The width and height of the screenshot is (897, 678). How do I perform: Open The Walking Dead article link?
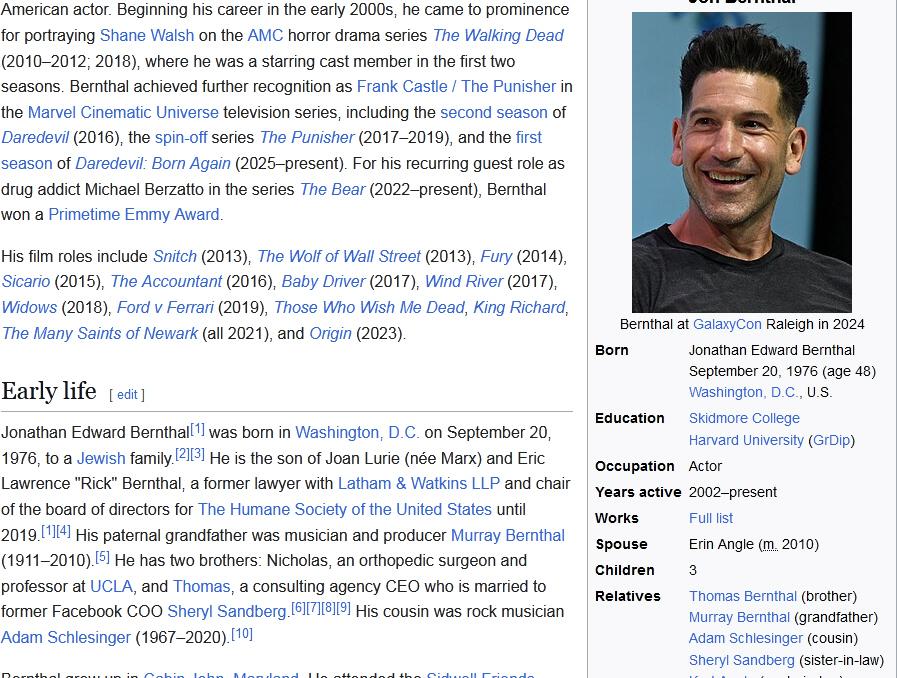point(498,35)
